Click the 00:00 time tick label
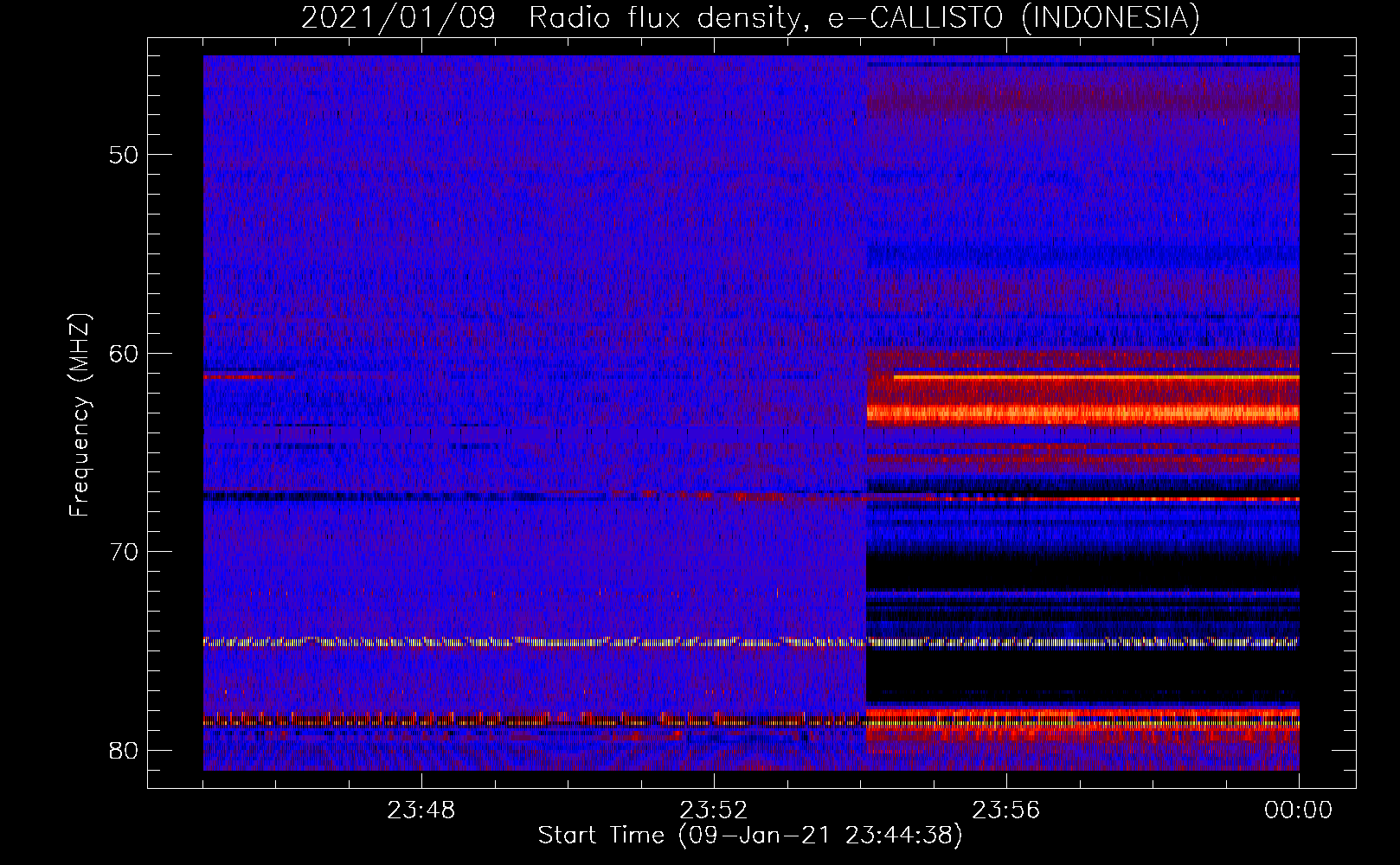This screenshot has height=865, width=1400. [x=1298, y=811]
